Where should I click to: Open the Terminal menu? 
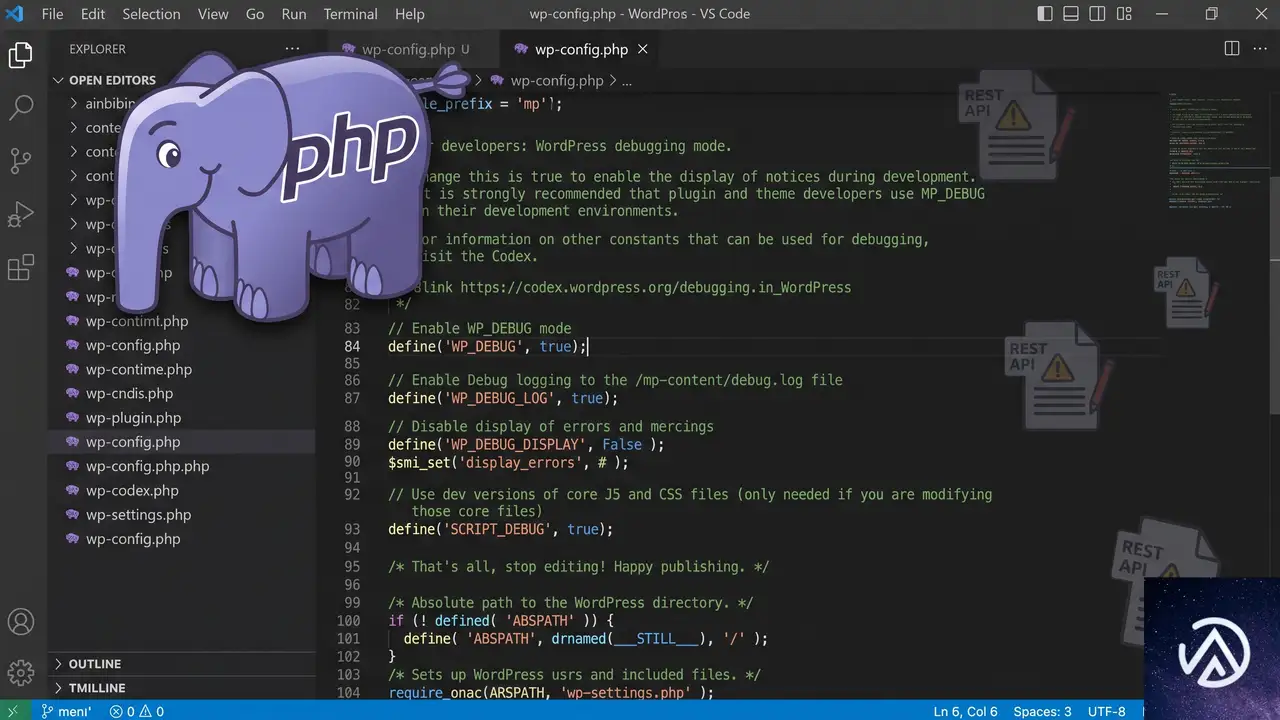[351, 14]
